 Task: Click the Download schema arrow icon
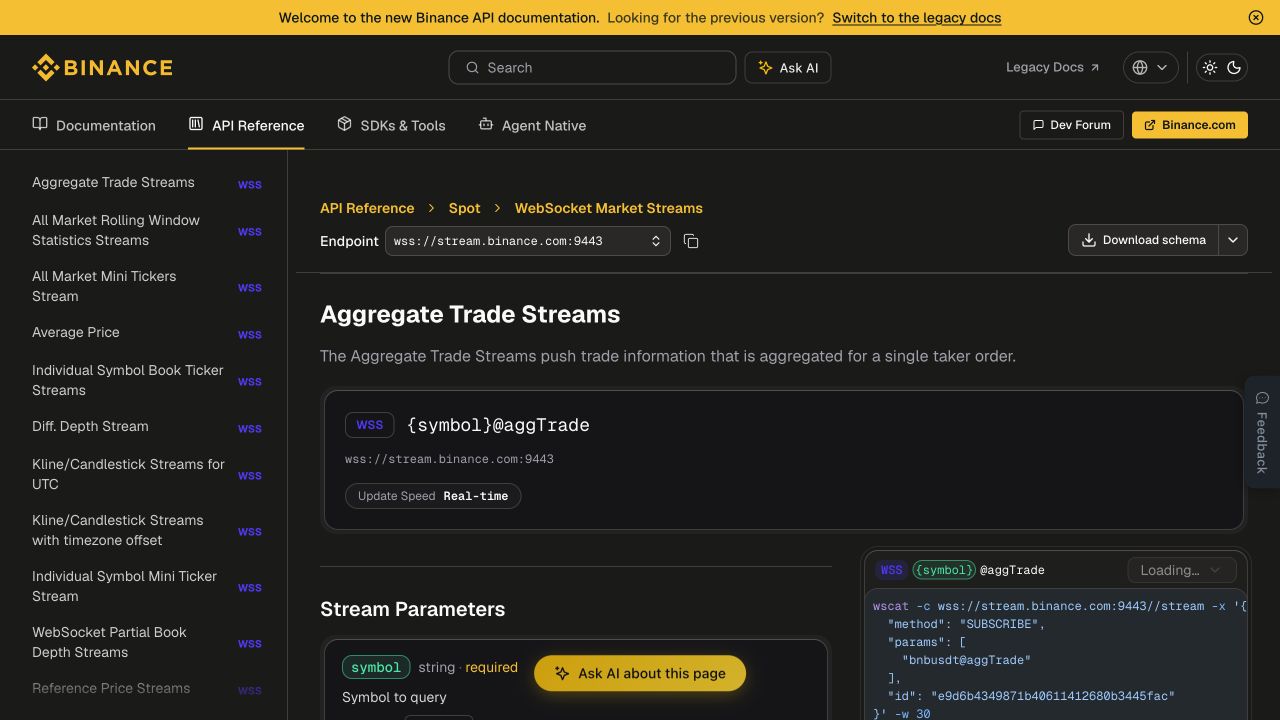(x=1089, y=240)
